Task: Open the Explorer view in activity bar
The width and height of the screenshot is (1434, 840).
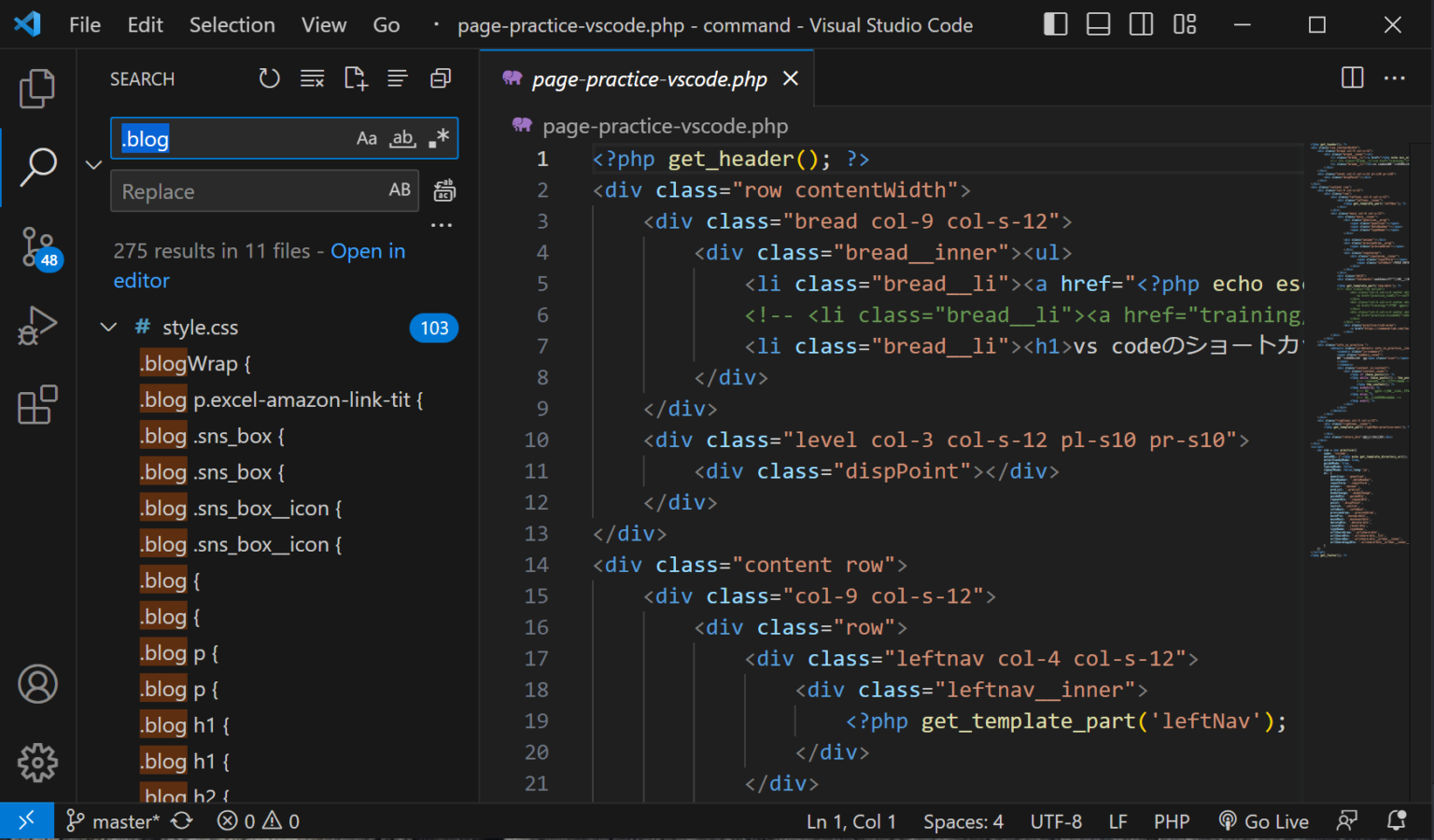Action: [37, 89]
